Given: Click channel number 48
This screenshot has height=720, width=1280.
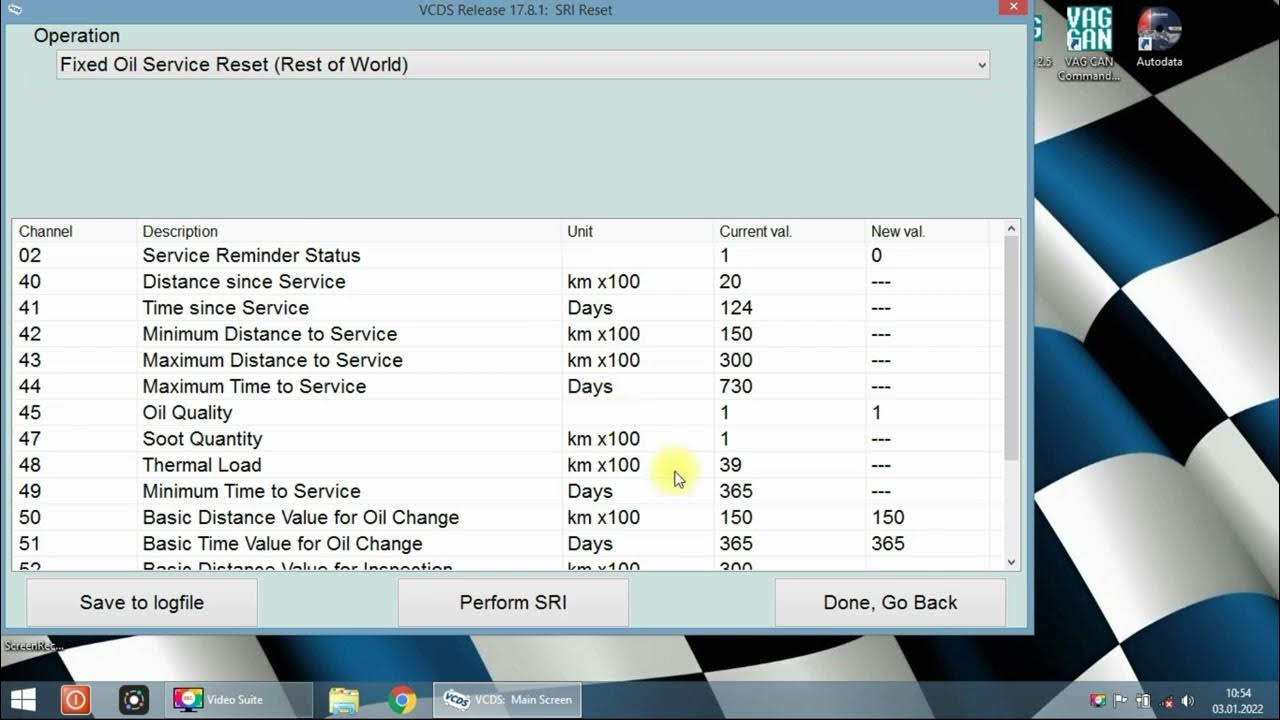Looking at the screenshot, I should (x=30, y=465).
